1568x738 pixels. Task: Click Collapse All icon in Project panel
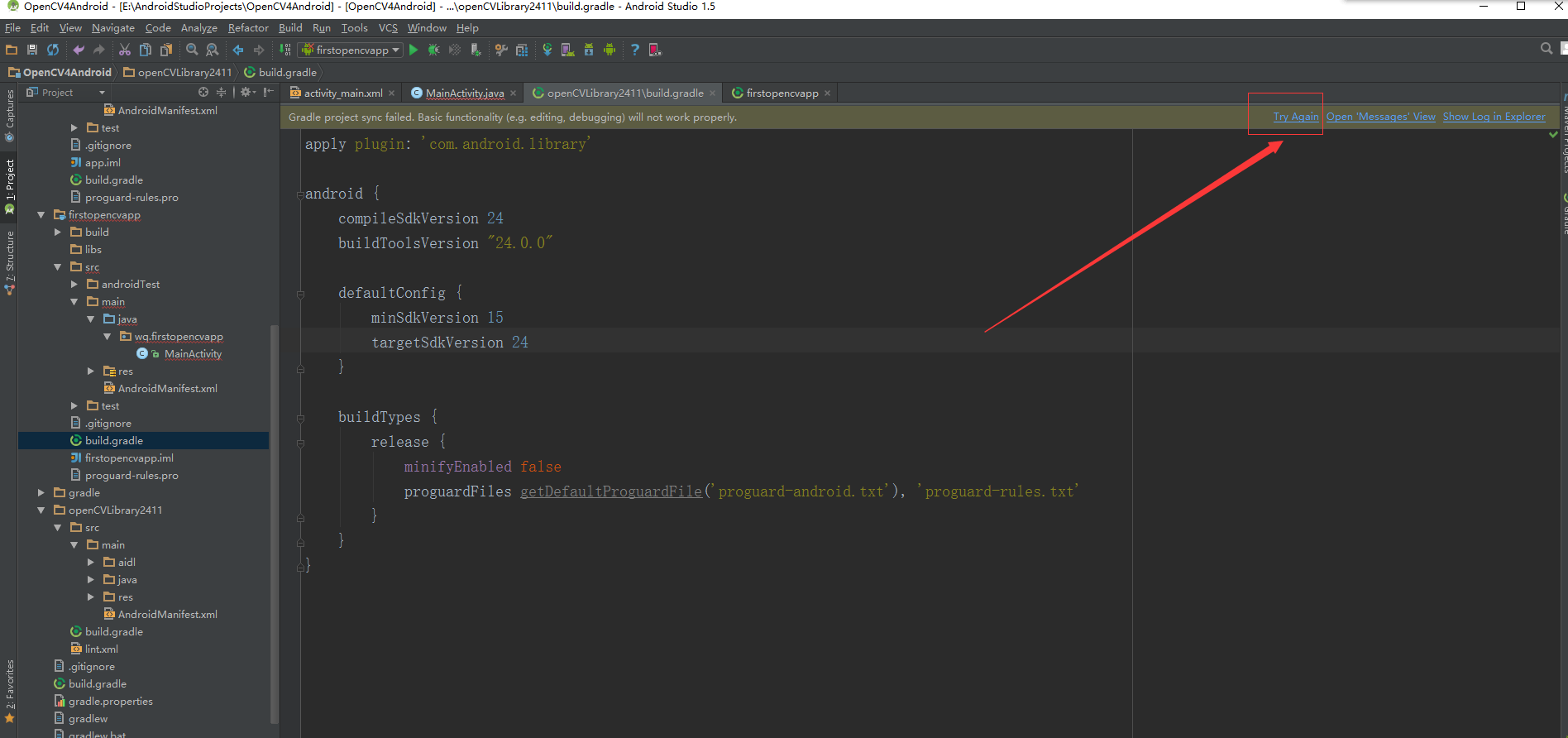coord(221,92)
